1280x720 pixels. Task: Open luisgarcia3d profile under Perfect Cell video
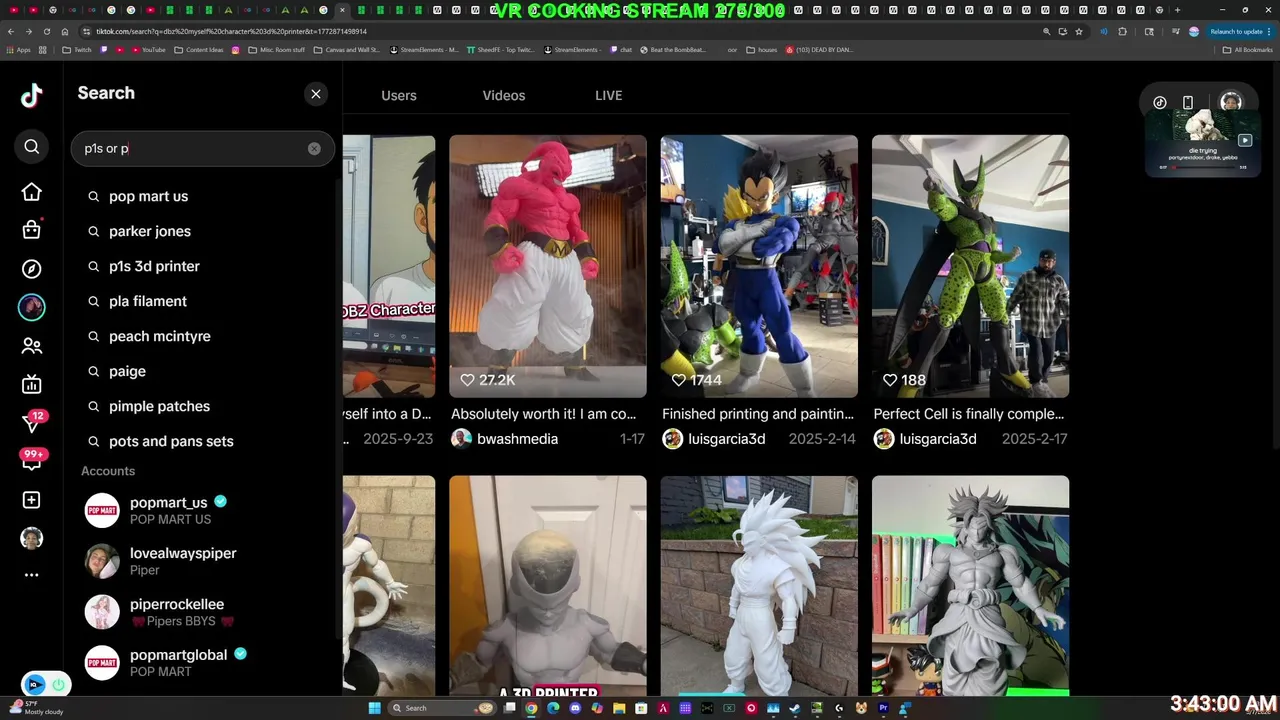[925, 439]
